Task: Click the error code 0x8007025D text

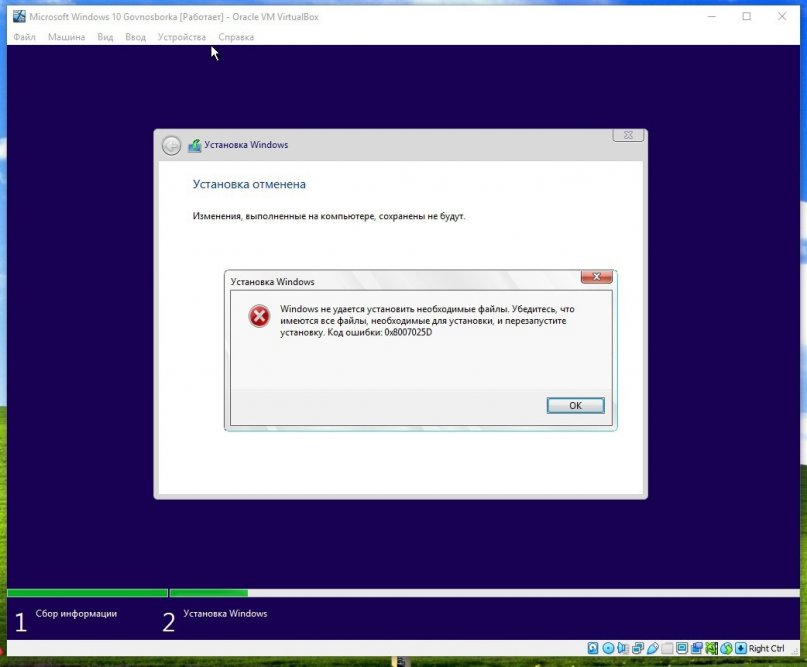Action: pos(408,332)
